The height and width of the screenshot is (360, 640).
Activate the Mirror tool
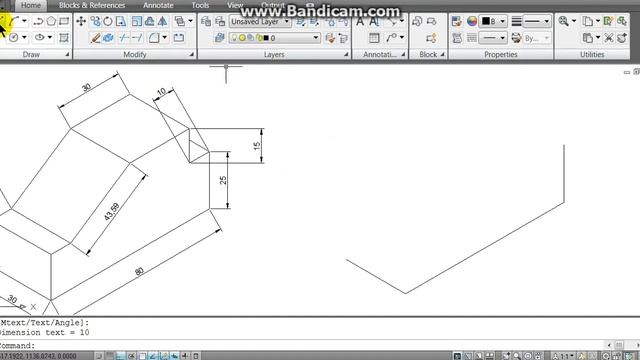(x=162, y=21)
